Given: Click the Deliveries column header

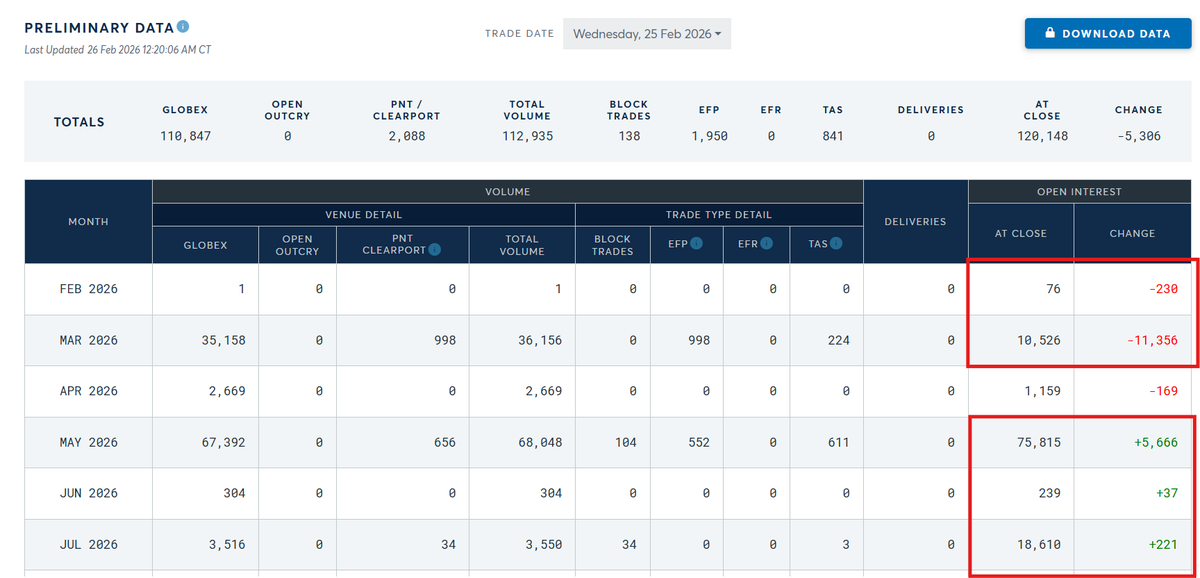Looking at the screenshot, I should pyautogui.click(x=915, y=222).
